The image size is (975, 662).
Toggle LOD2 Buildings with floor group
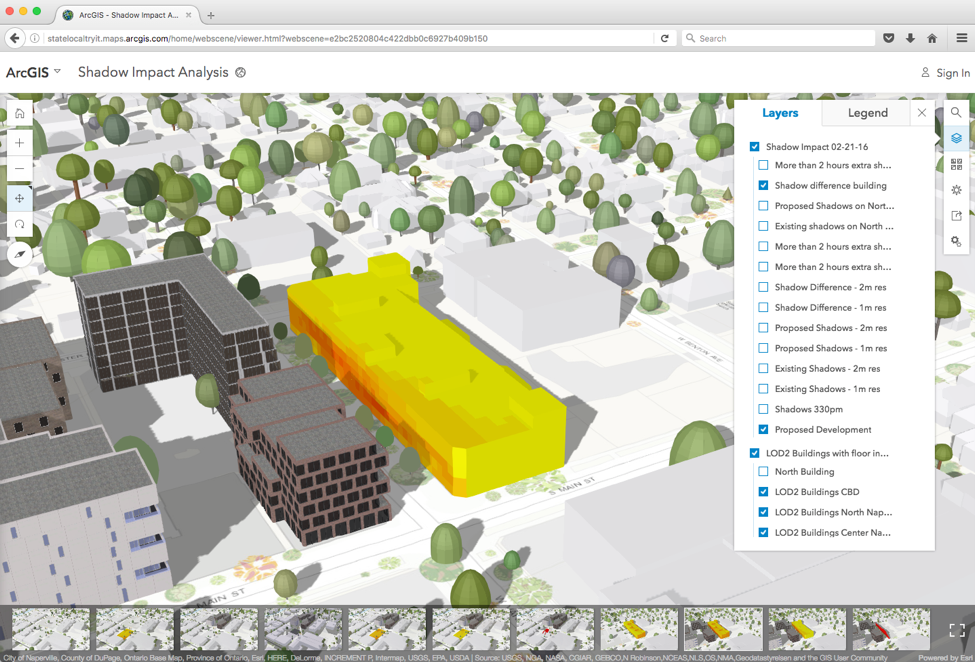pyautogui.click(x=754, y=453)
